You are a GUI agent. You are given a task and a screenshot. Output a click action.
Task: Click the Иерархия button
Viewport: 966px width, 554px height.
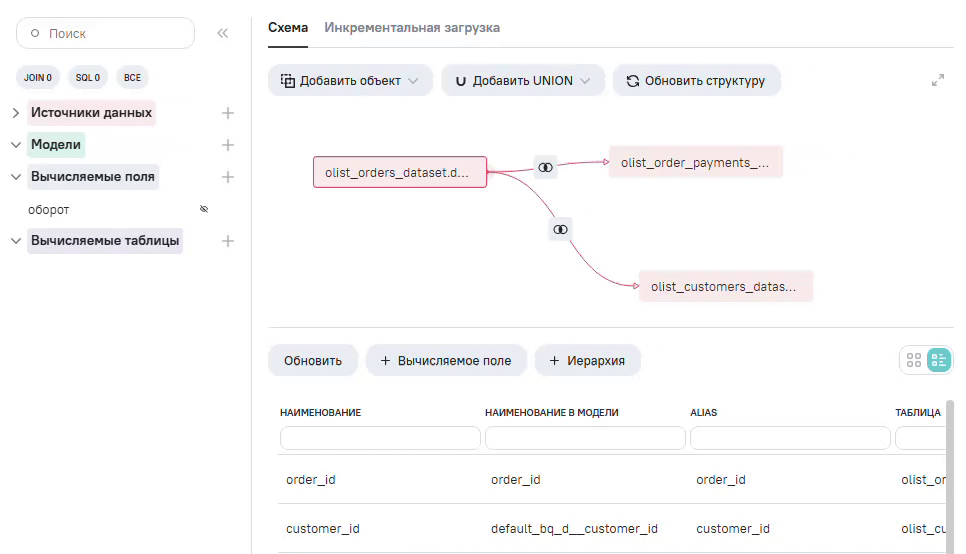tap(587, 361)
